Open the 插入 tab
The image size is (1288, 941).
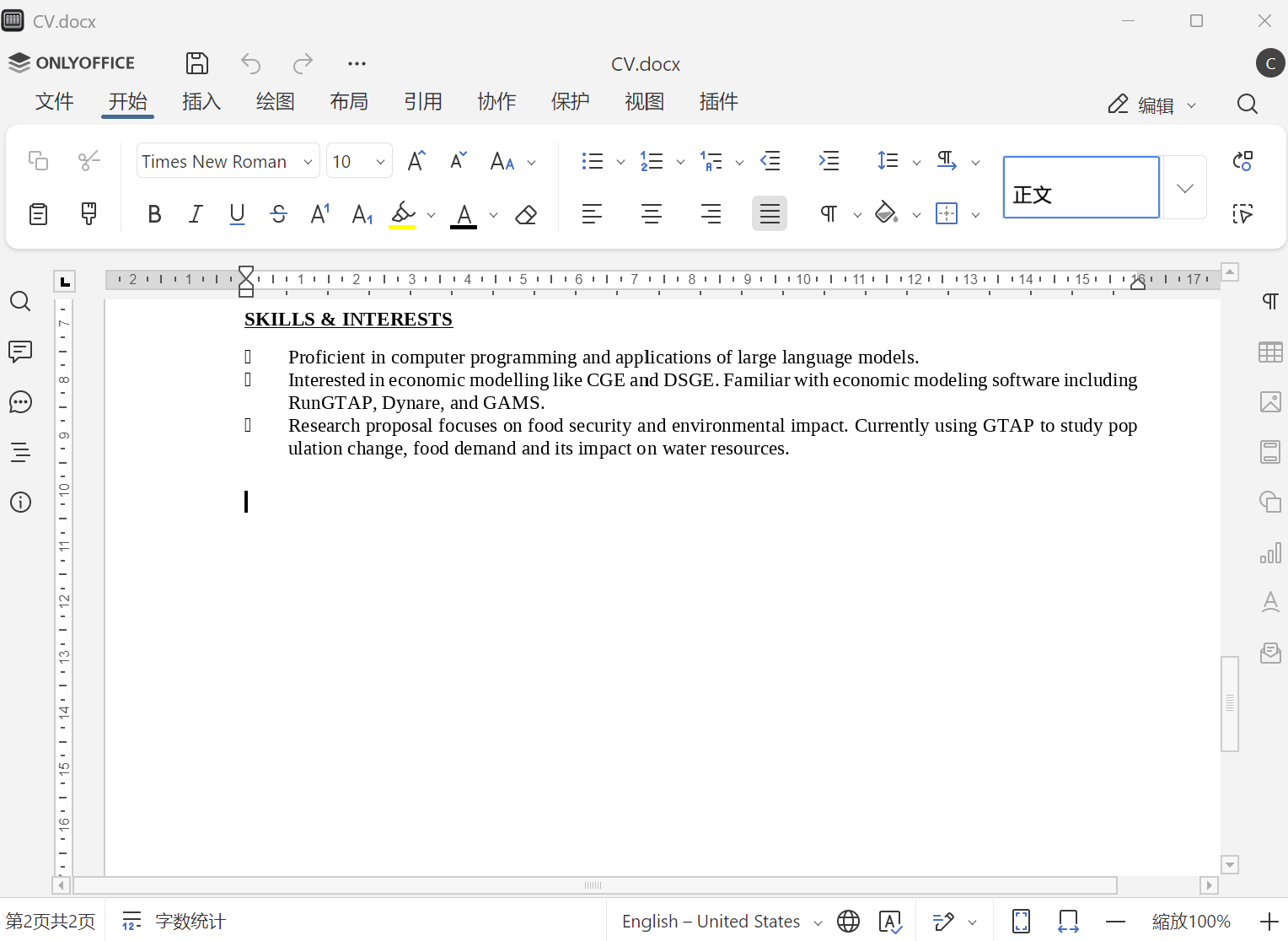coord(201,102)
